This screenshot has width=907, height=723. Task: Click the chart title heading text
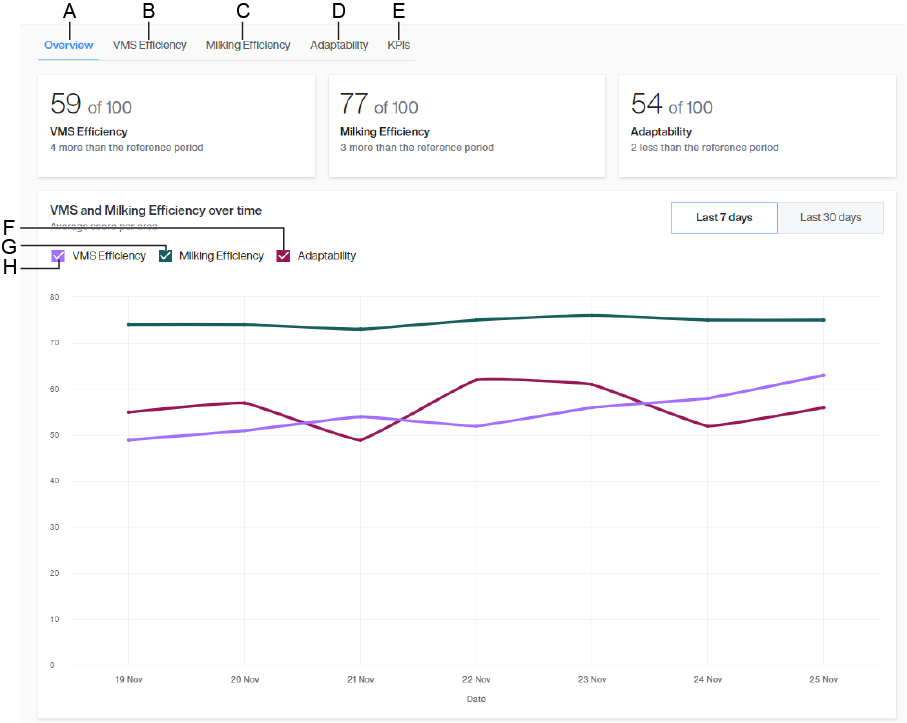pos(156,211)
